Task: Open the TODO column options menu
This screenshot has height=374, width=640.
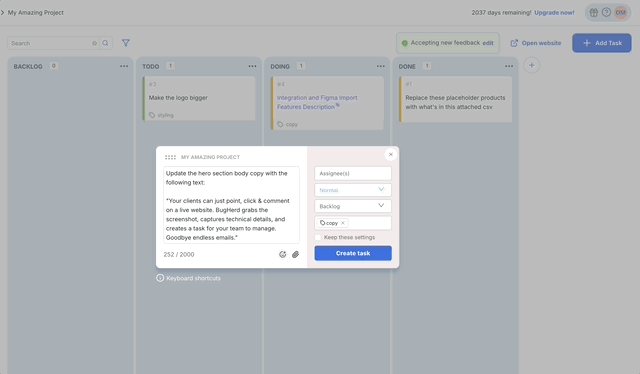Action: [x=252, y=66]
